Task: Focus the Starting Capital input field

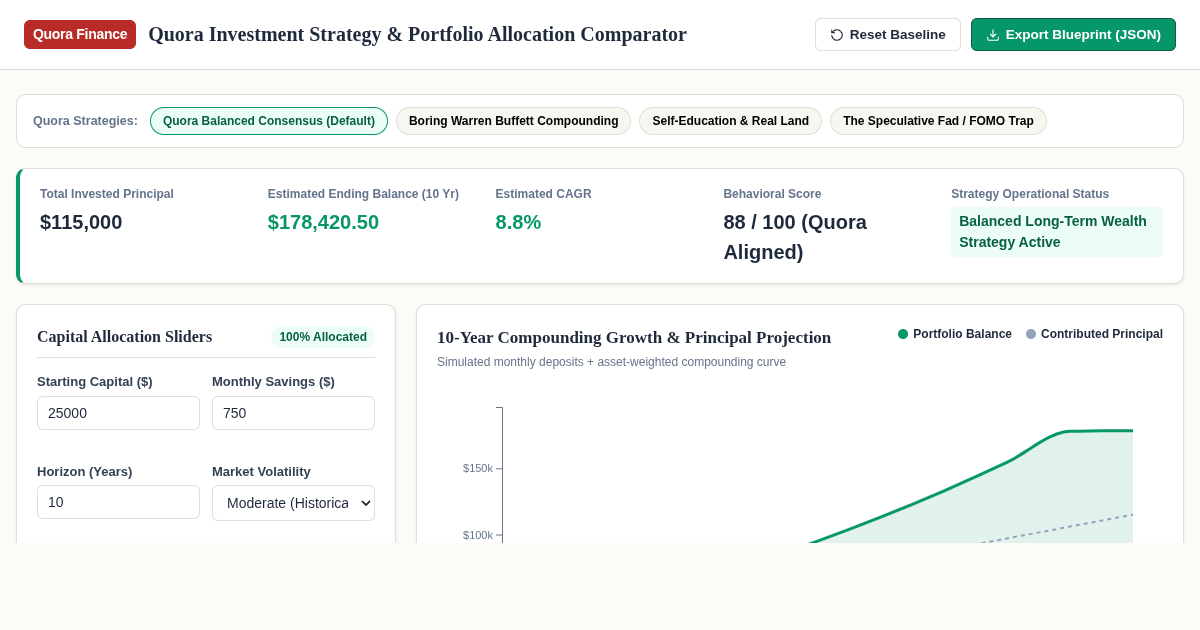Action: (118, 413)
